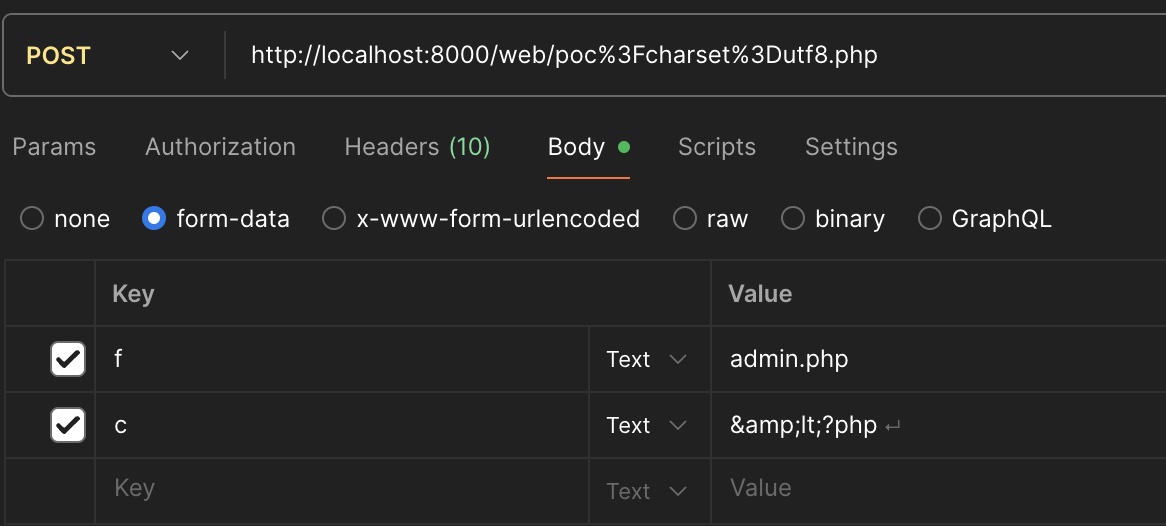The image size is (1166, 526).
Task: Click the empty Key placeholder field
Action: pyautogui.click(x=340, y=488)
